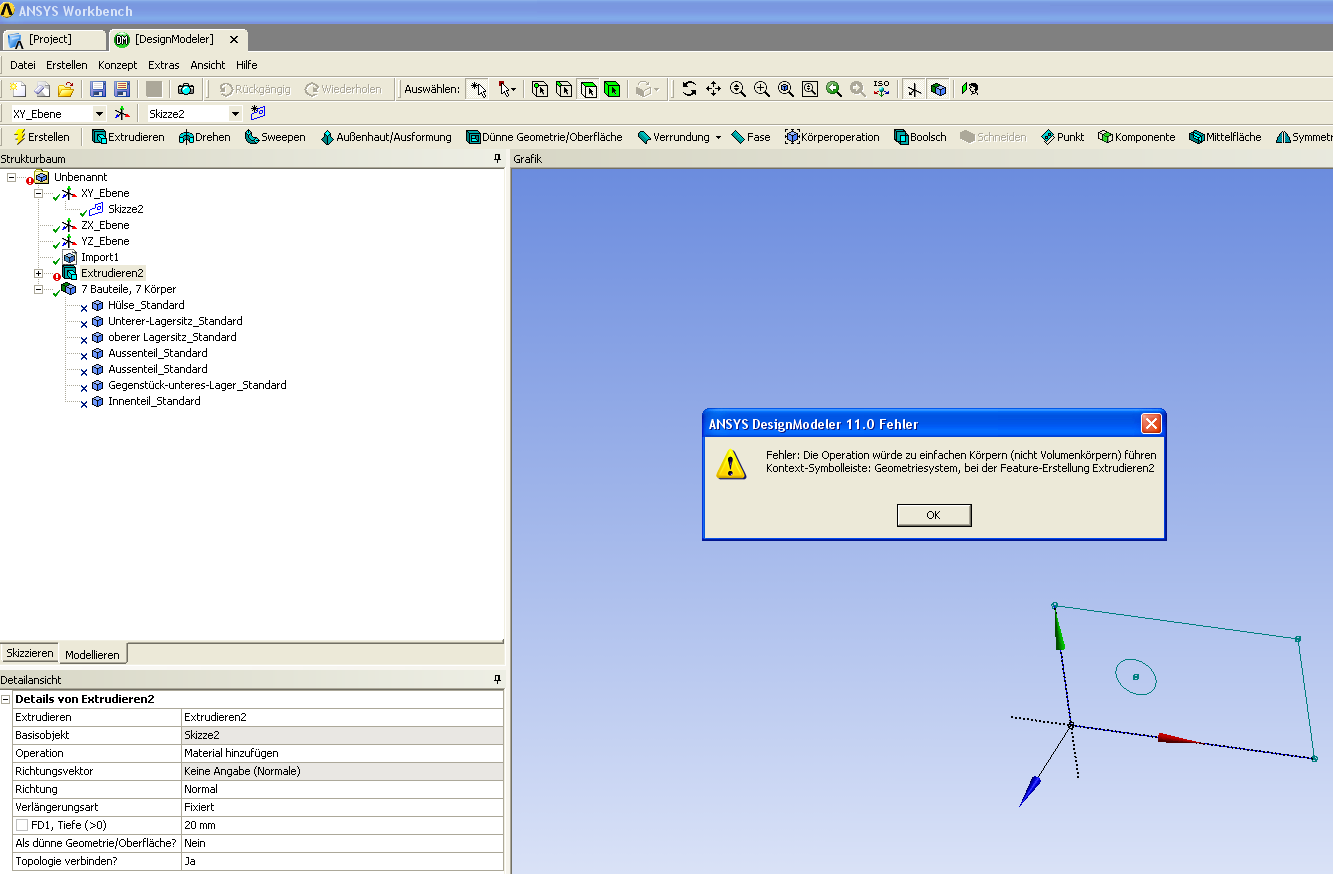Select the Boolsch tool
1333x874 pixels.
(920, 137)
